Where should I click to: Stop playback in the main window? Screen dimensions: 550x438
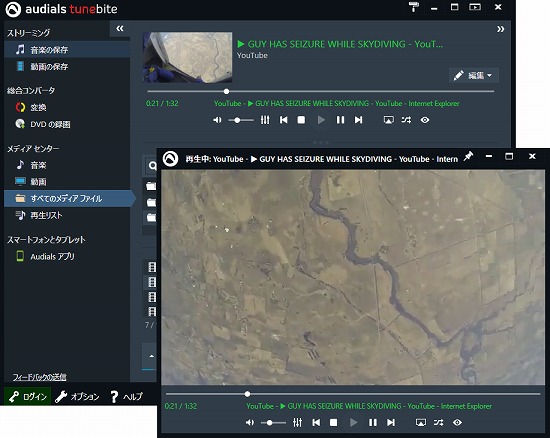pos(301,120)
